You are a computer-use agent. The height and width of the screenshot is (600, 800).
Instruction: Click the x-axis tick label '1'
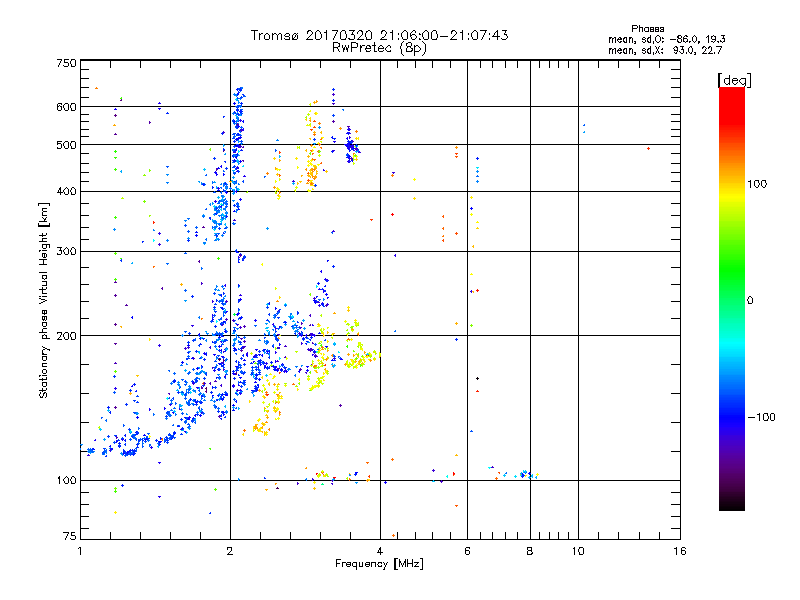coord(80,551)
